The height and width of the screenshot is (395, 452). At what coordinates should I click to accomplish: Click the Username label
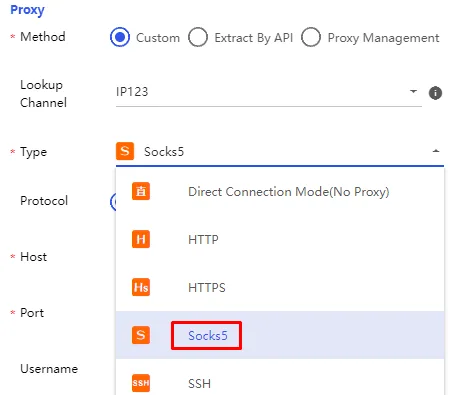click(49, 369)
